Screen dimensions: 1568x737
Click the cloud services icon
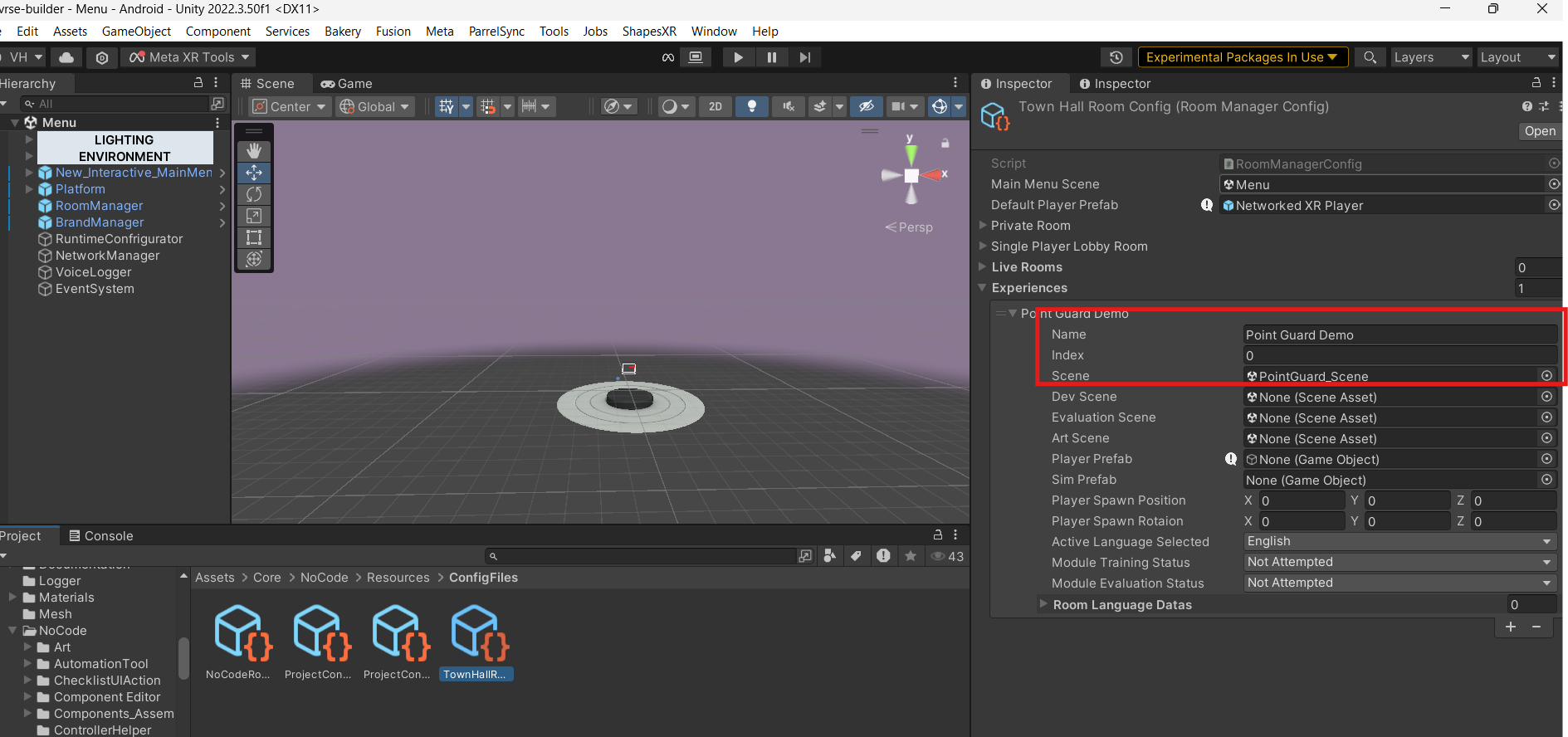click(66, 57)
